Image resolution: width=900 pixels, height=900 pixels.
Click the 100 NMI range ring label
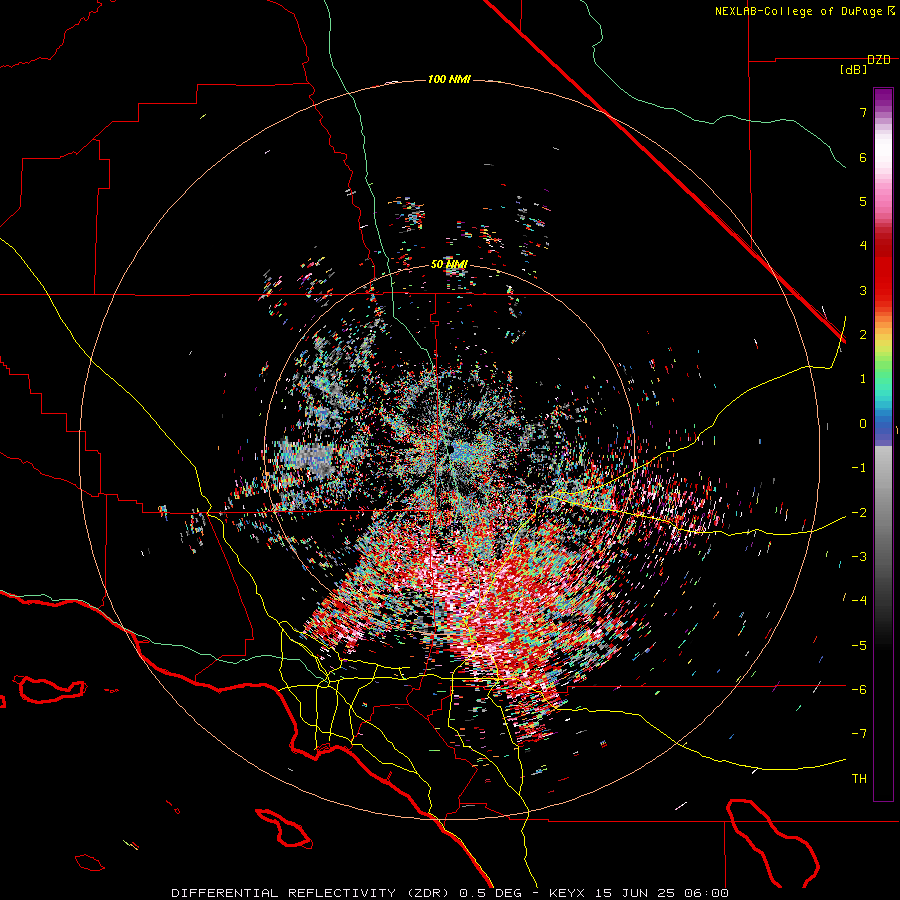[x=449, y=79]
